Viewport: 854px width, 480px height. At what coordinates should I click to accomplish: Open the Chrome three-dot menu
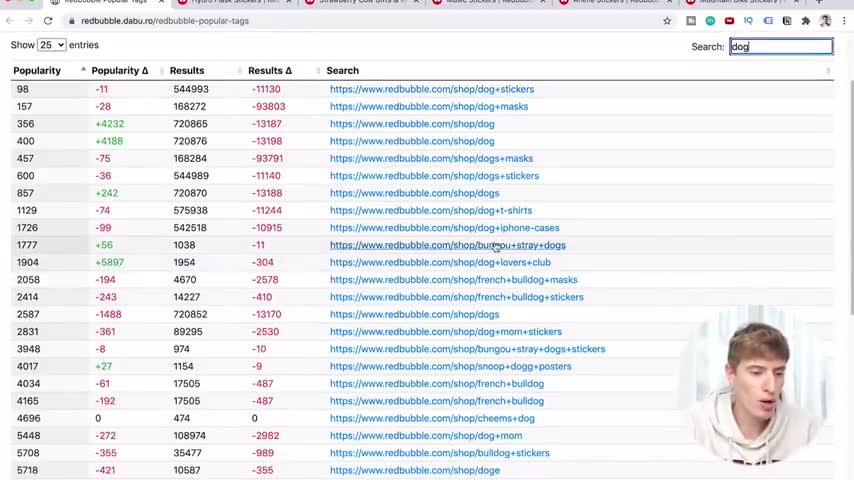tap(844, 21)
